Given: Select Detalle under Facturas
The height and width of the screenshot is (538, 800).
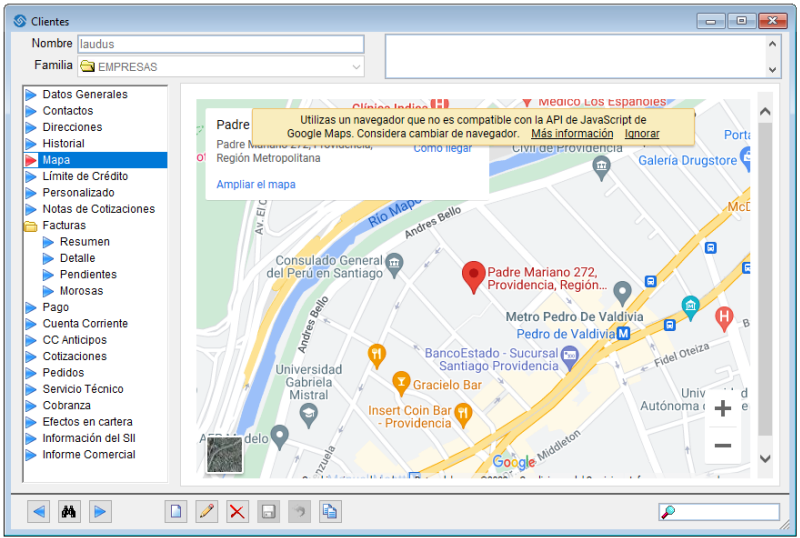Looking at the screenshot, I should coord(78,258).
